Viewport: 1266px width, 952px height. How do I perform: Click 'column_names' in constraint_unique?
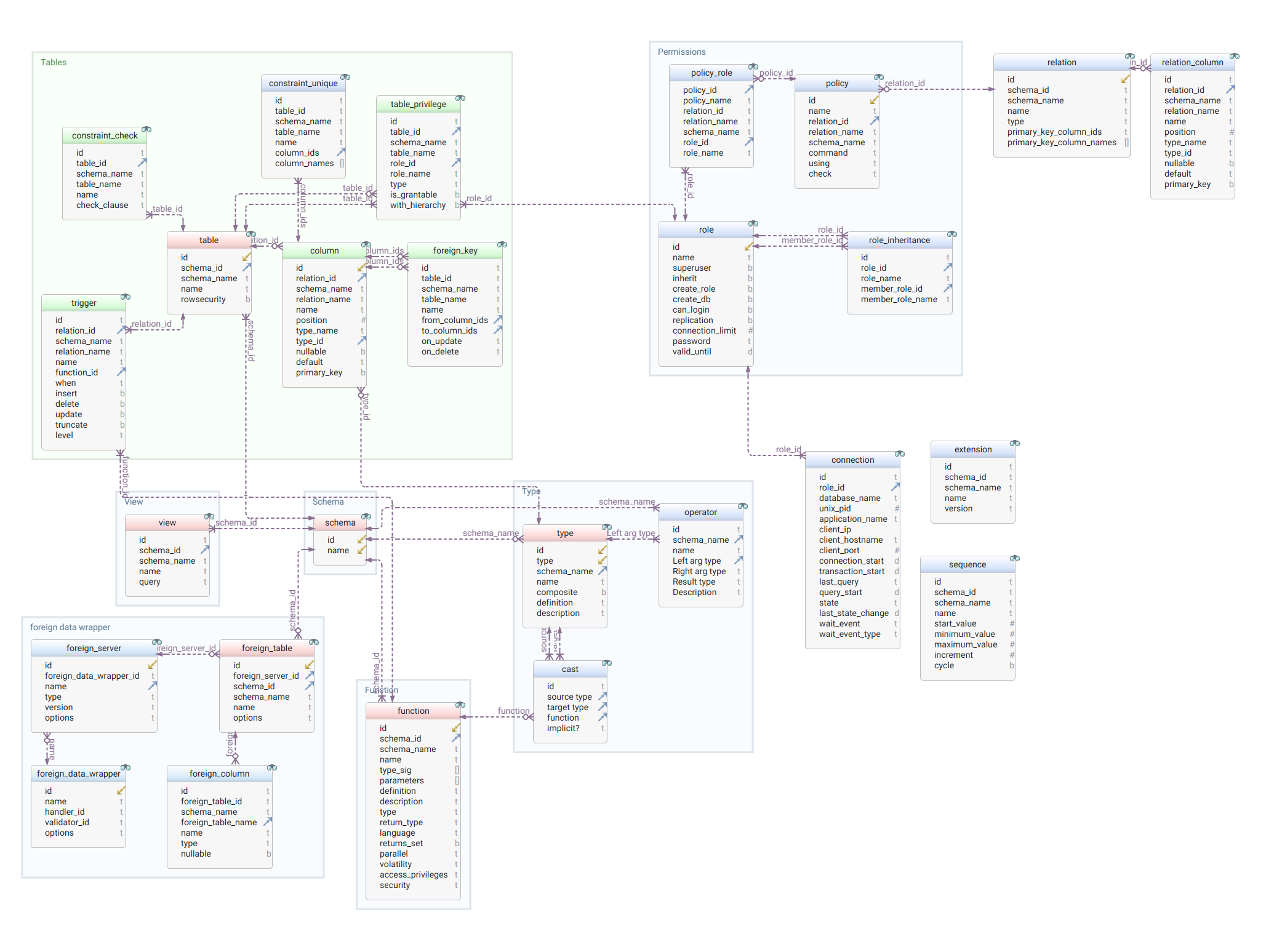303,164
